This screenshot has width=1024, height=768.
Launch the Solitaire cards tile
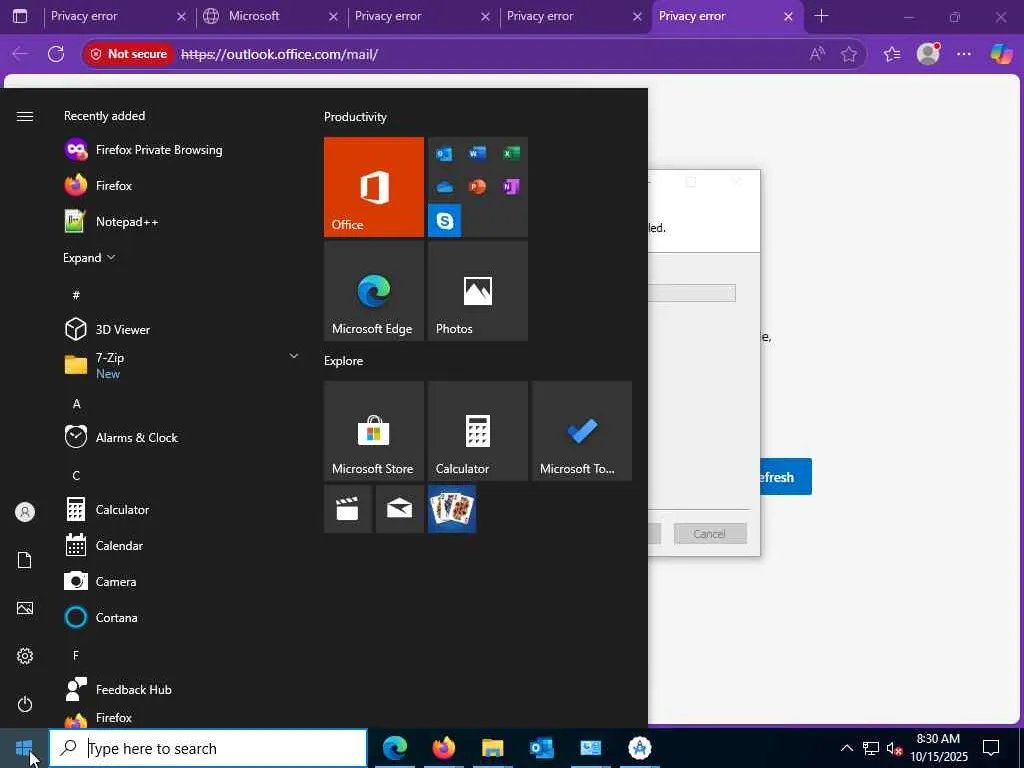(x=452, y=509)
